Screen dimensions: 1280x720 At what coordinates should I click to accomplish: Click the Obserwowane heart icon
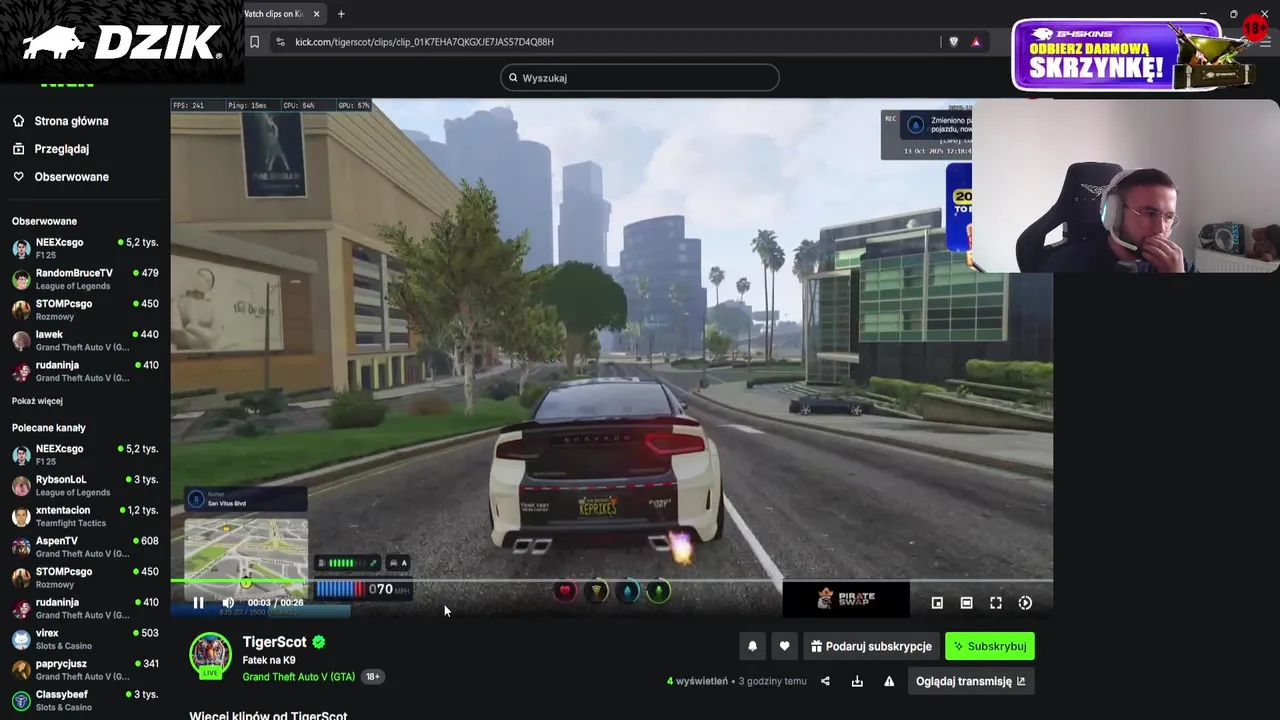pos(19,177)
